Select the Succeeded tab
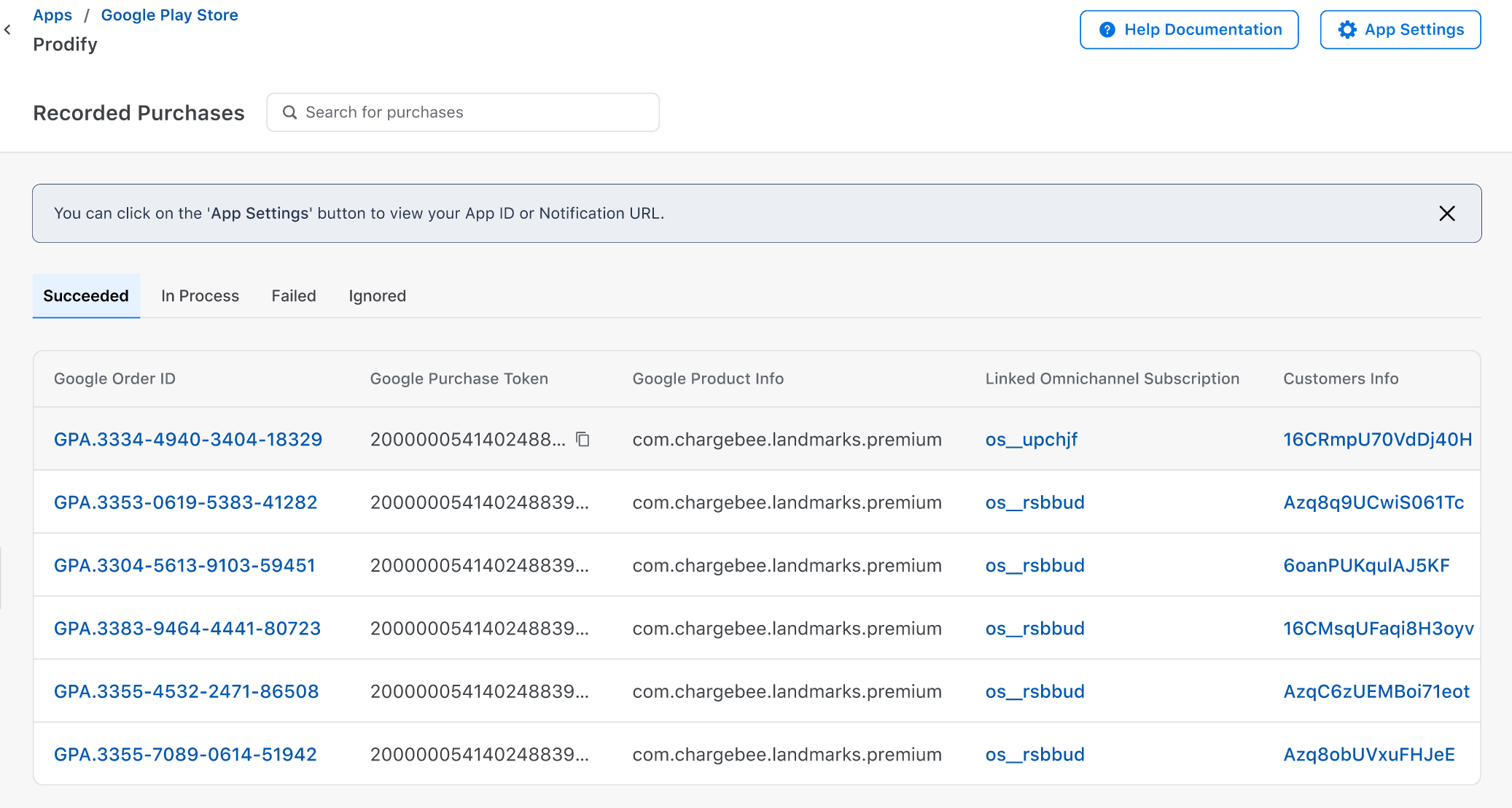The height and width of the screenshot is (808, 1512). (x=86, y=296)
